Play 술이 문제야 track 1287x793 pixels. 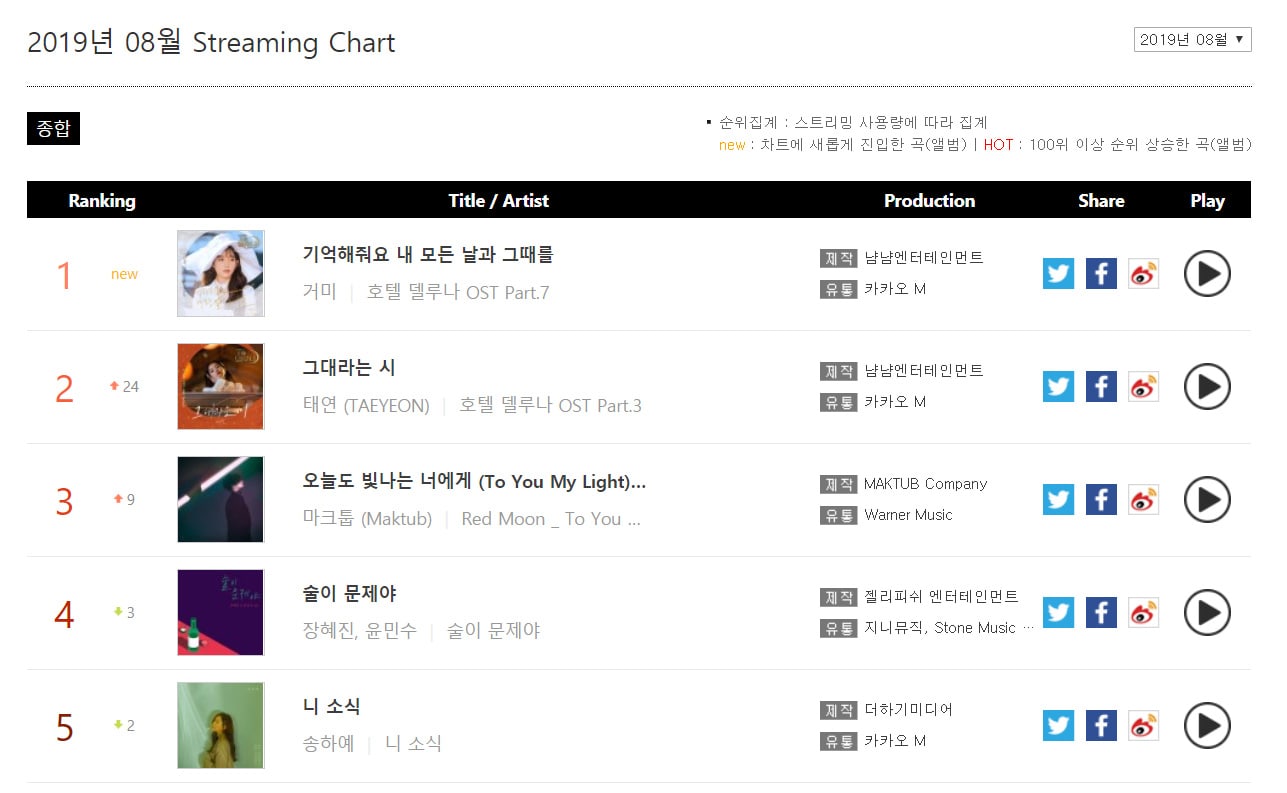point(1207,612)
